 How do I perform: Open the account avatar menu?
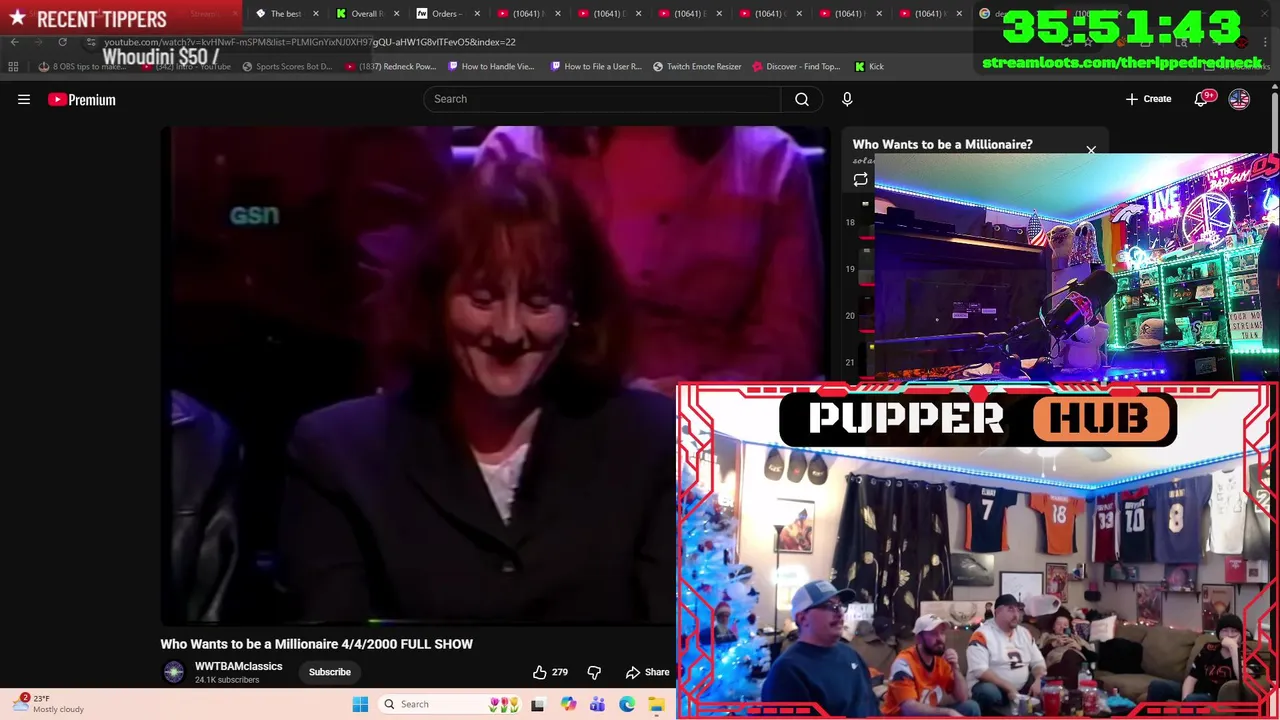coord(1239,99)
